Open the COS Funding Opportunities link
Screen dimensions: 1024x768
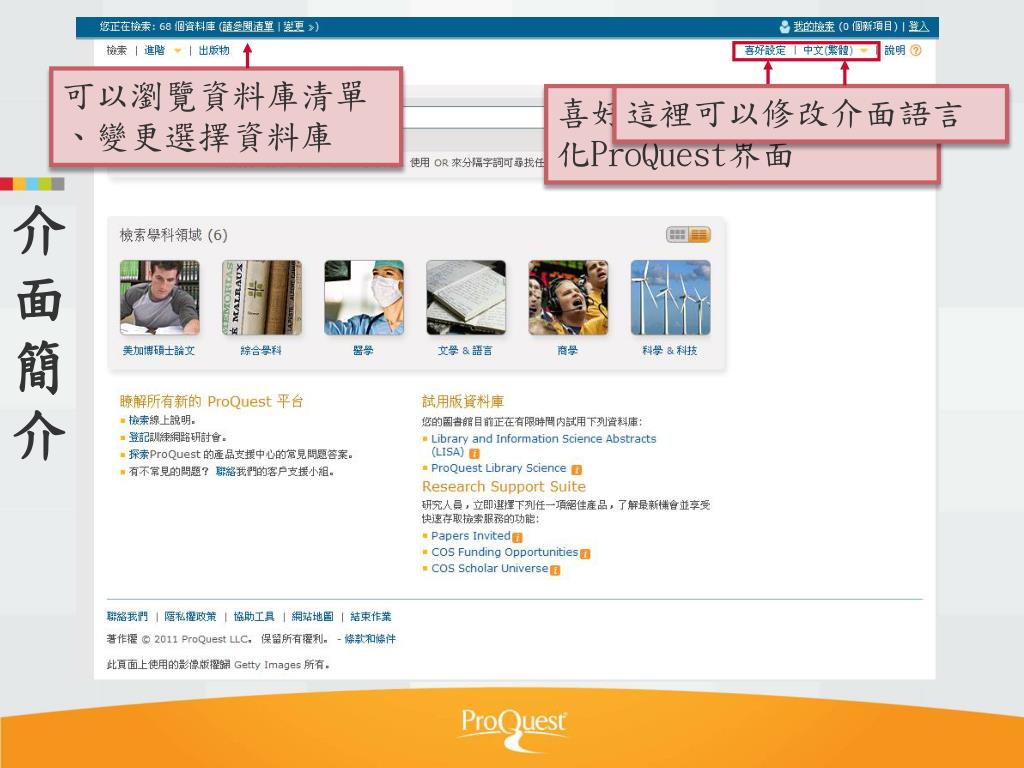504,552
